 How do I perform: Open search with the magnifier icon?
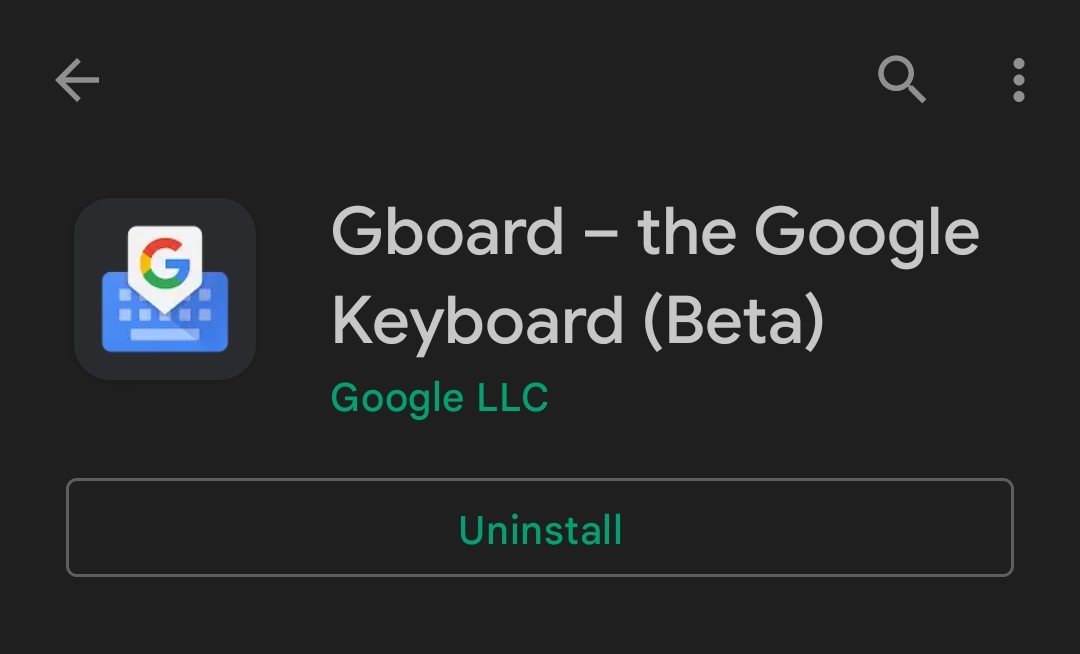[902, 79]
